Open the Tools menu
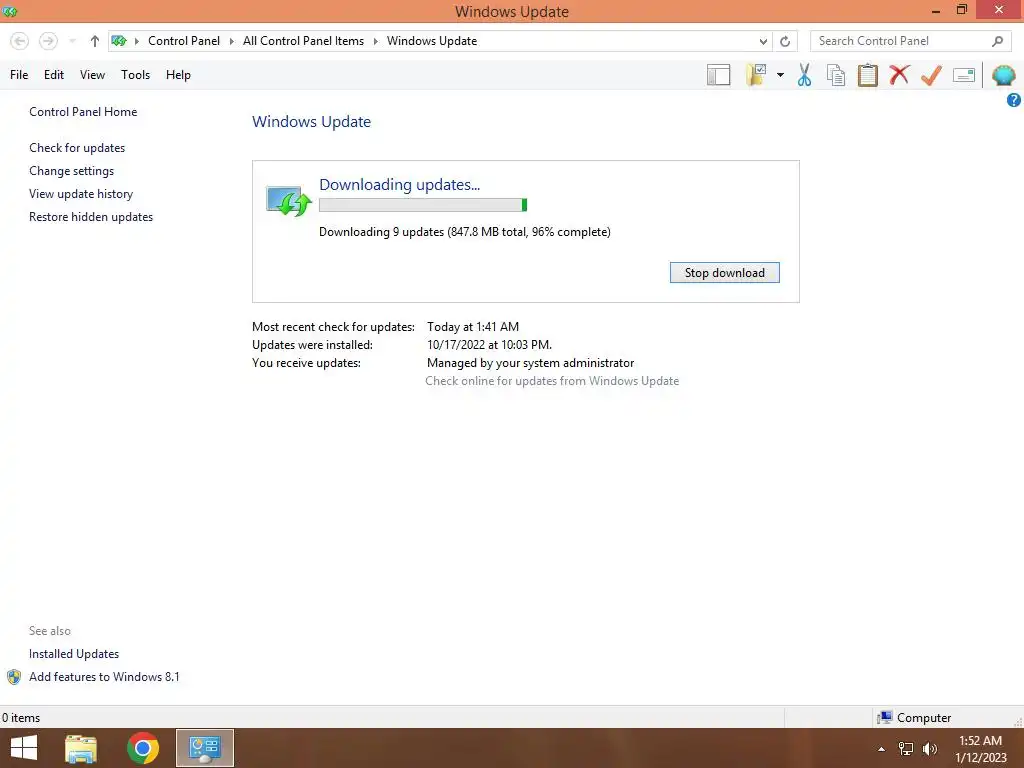1024x768 pixels. pos(135,75)
